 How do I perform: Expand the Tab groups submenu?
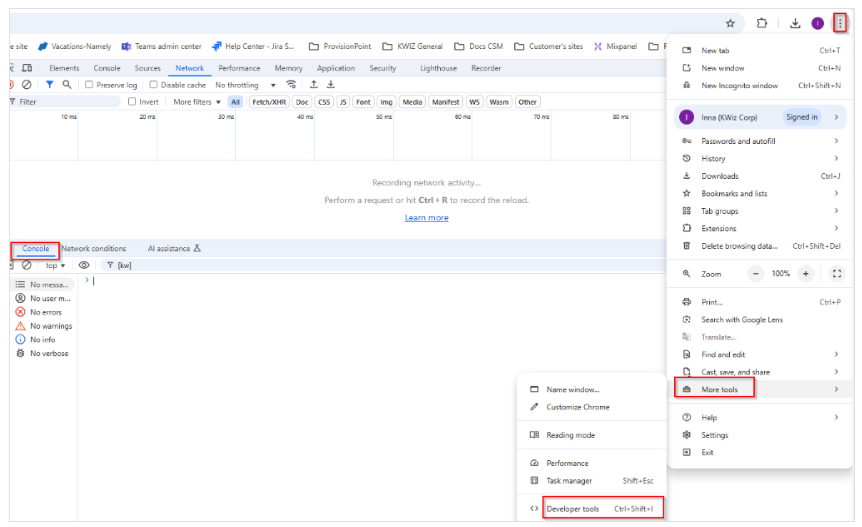760,211
